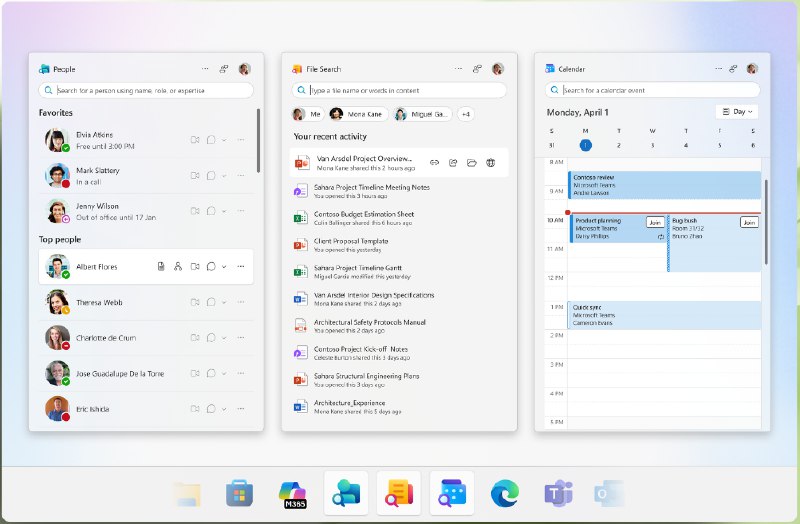Launch Microsoft 365 from taskbar
The height and width of the screenshot is (524, 800).
[x=293, y=494]
